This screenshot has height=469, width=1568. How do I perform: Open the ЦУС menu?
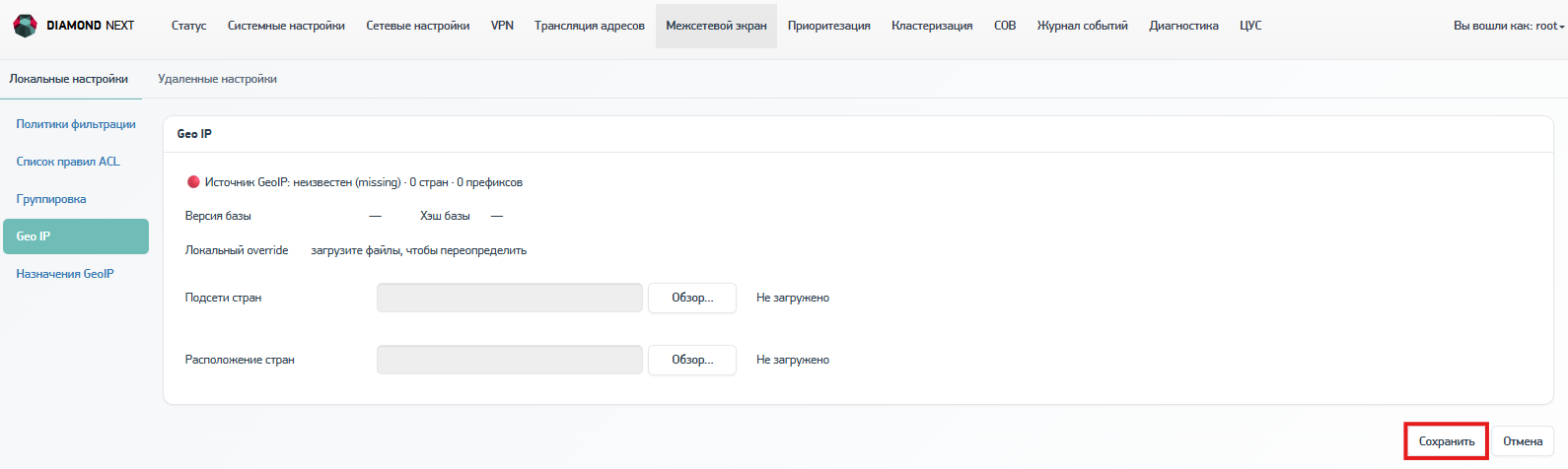pyautogui.click(x=1250, y=26)
